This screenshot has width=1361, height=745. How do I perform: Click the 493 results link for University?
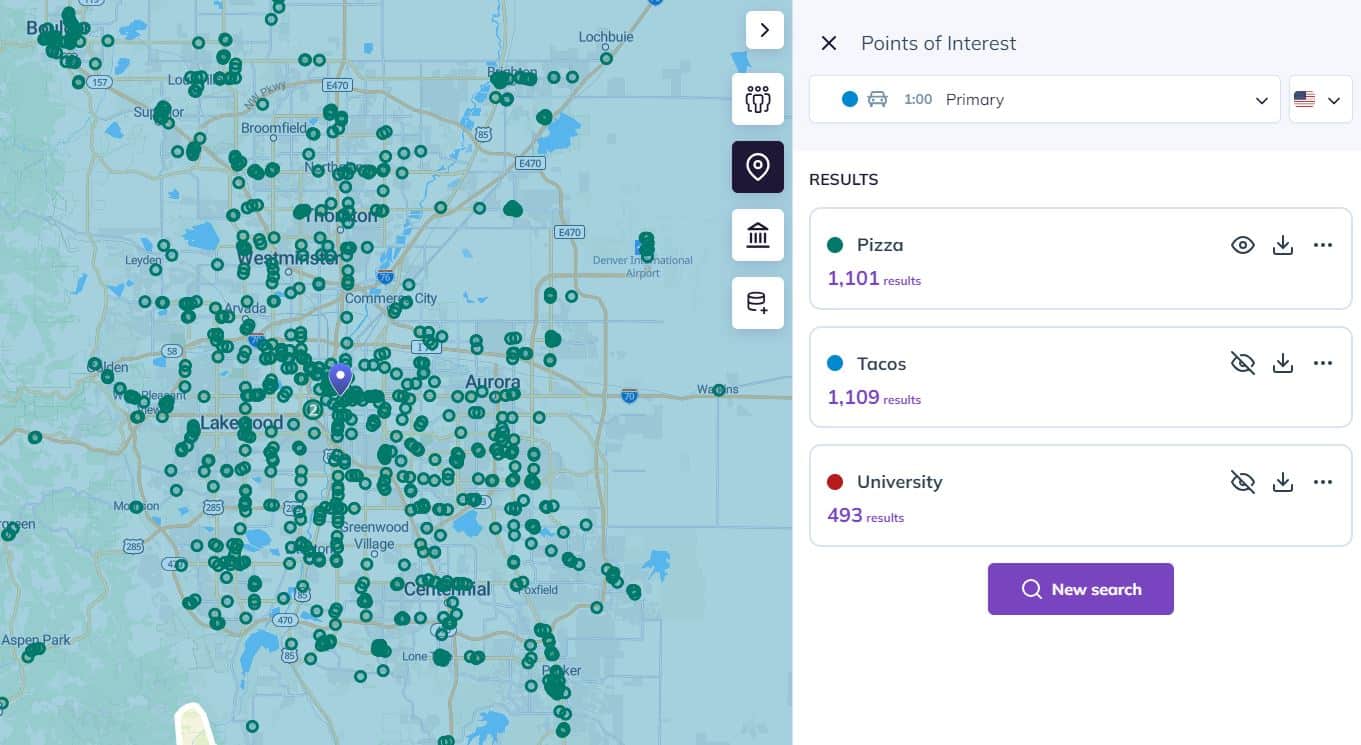pyautogui.click(x=866, y=515)
